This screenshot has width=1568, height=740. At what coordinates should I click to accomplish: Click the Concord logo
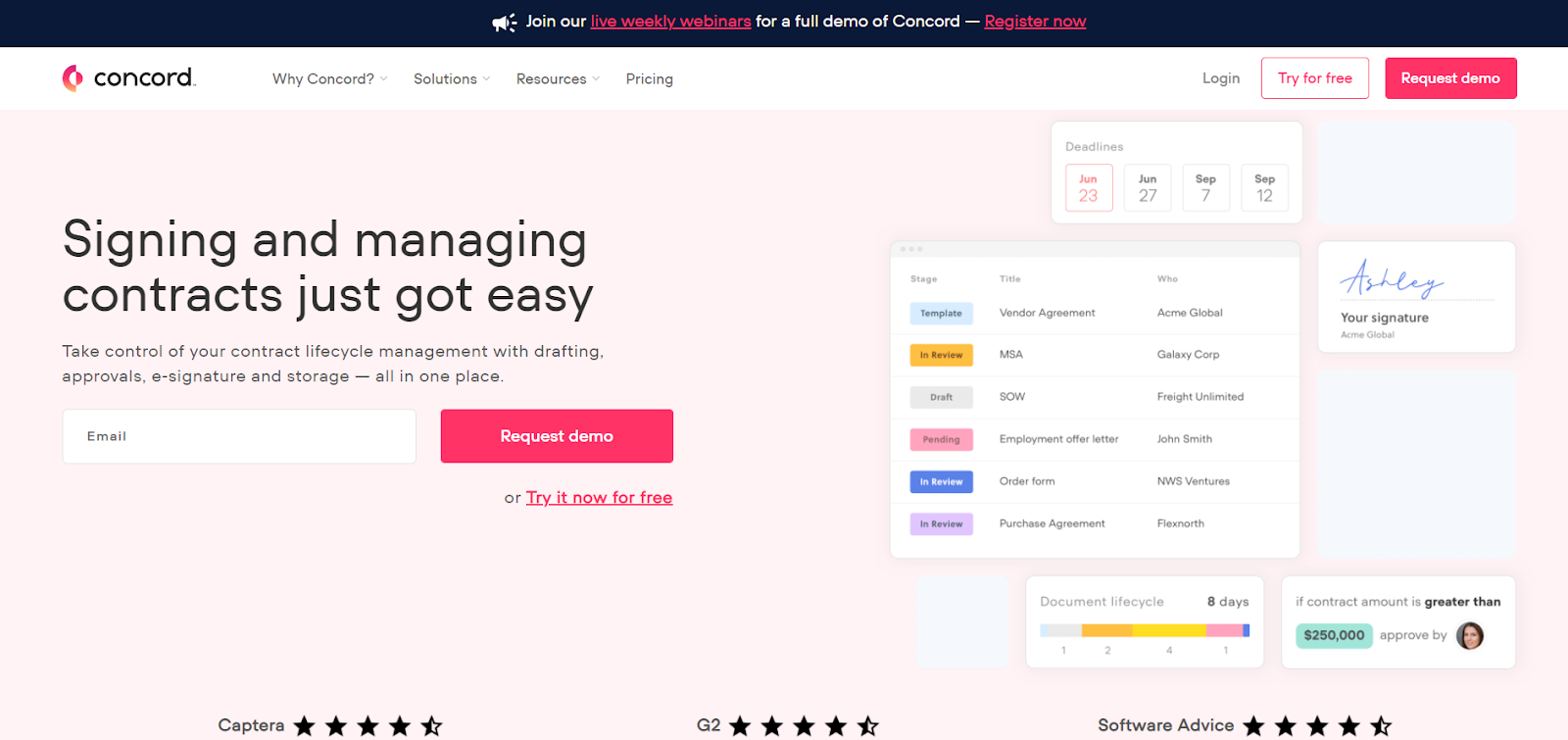tap(128, 78)
